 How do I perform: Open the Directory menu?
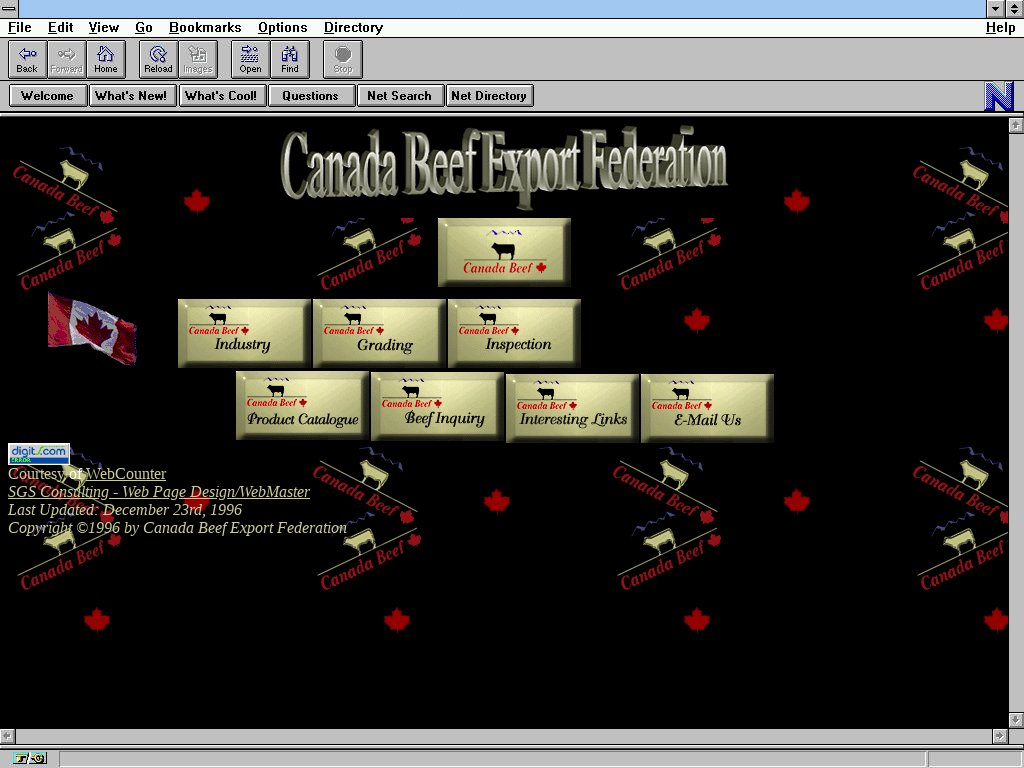pyautogui.click(x=353, y=28)
